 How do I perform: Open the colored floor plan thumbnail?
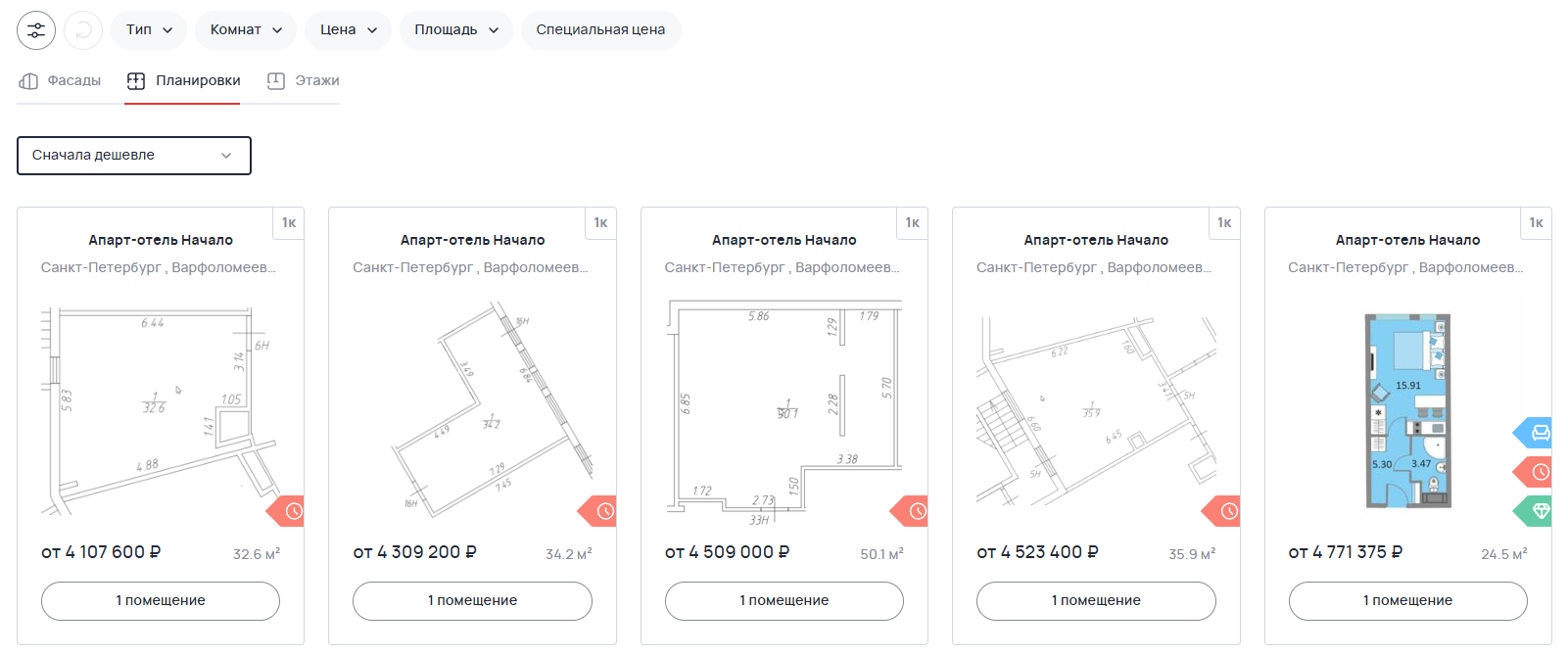(x=1407, y=411)
